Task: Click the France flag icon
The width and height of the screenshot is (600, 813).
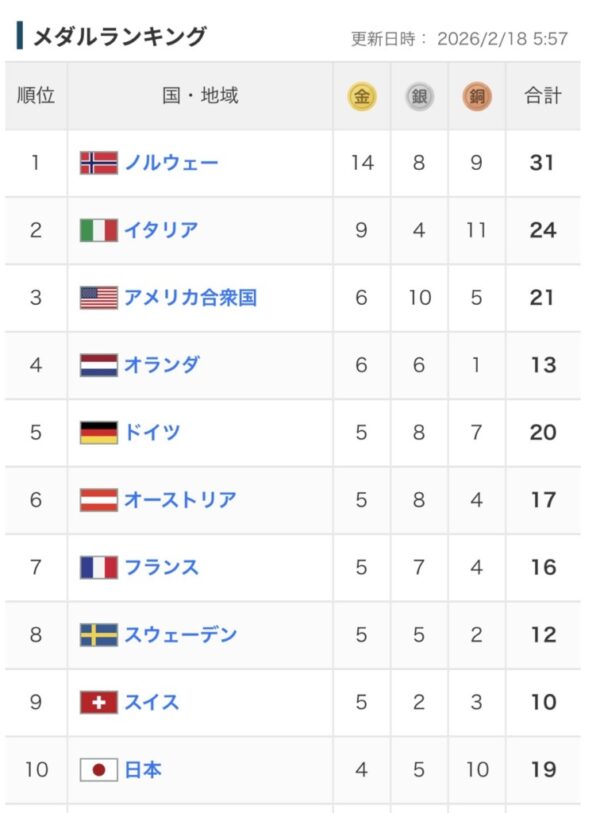Action: 99,568
